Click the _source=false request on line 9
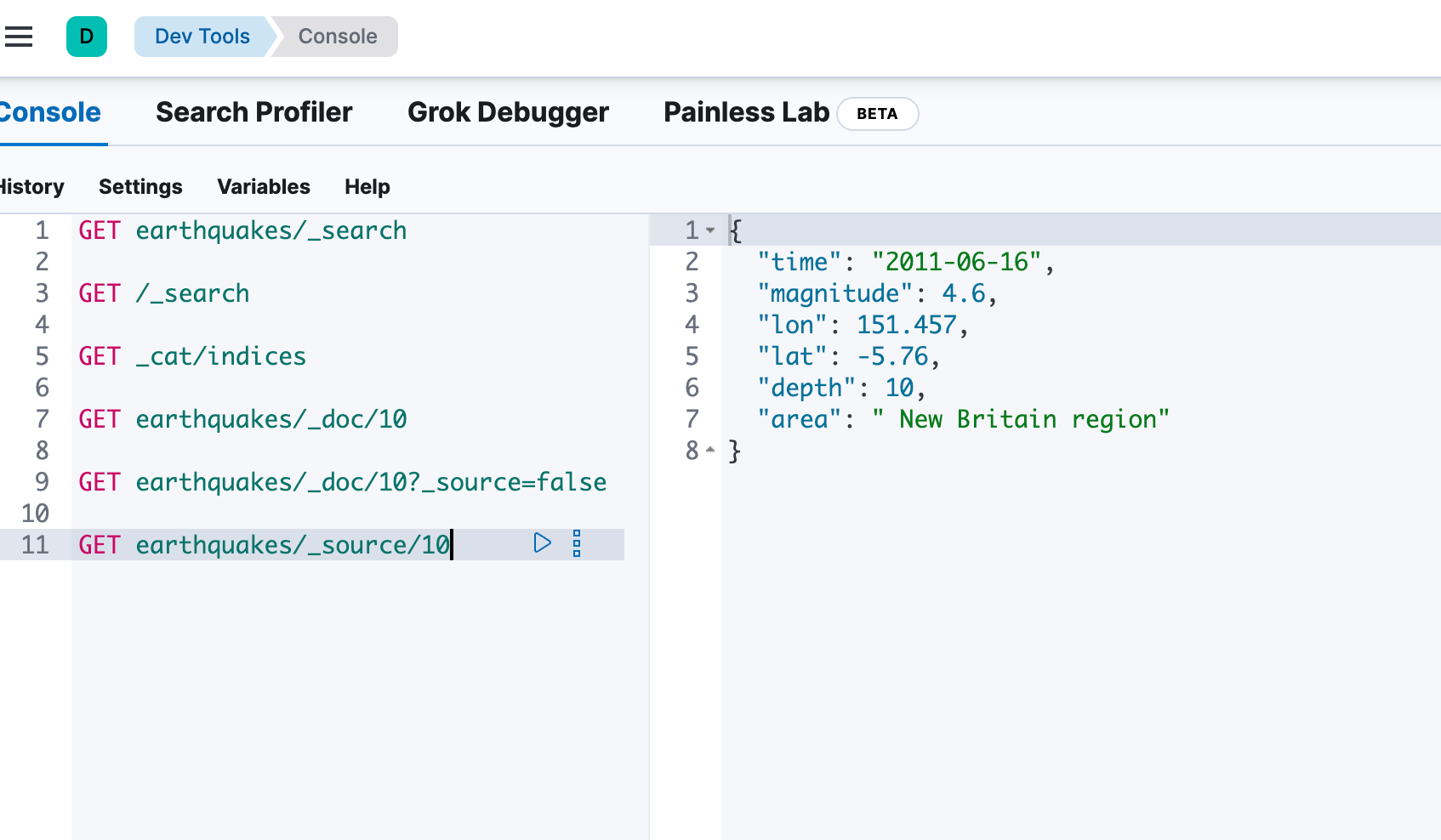The width and height of the screenshot is (1441, 840). tap(342, 482)
